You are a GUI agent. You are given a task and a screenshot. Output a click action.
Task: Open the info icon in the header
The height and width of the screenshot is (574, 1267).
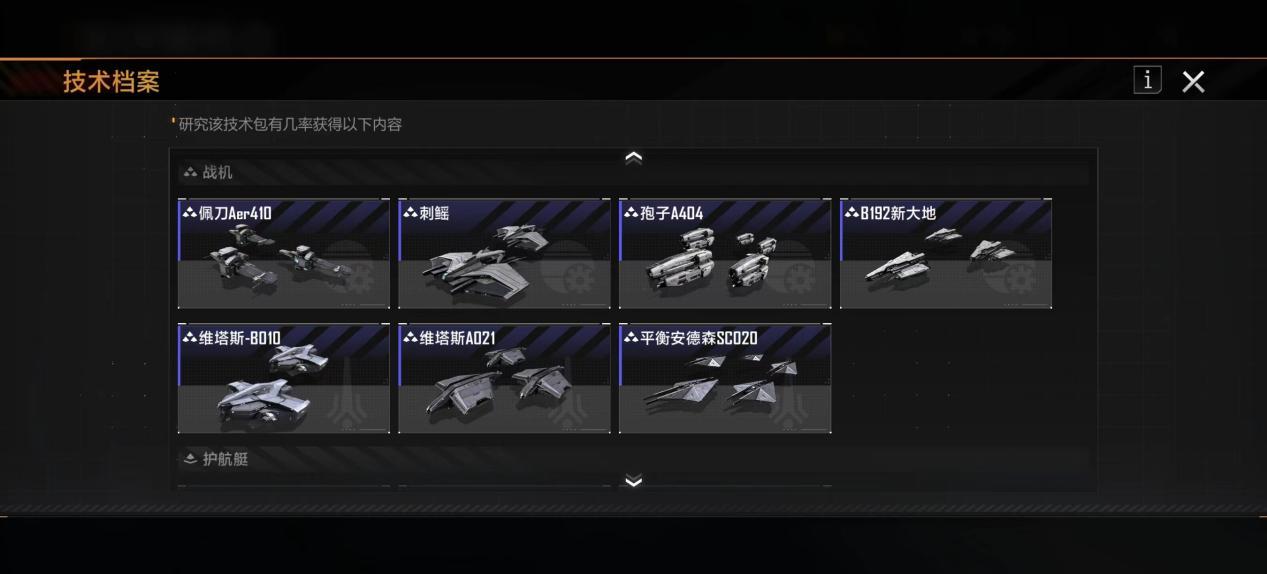[1147, 80]
